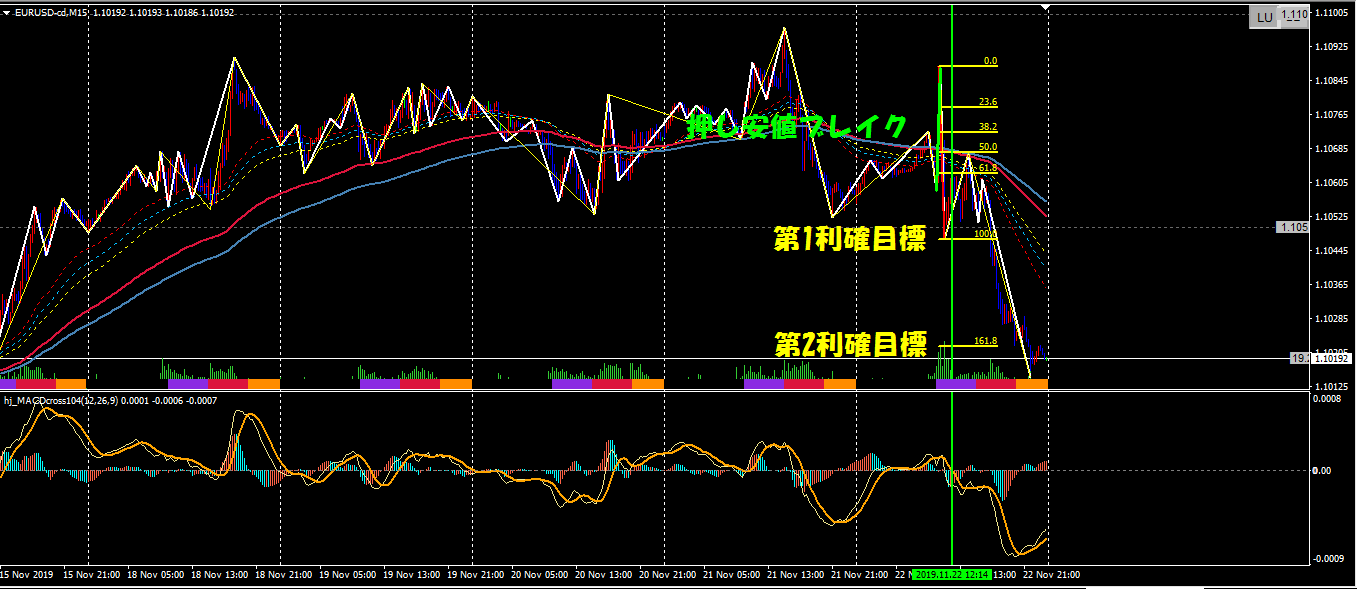This screenshot has height=589, width=1357.
Task: Click the 1.110 button beside LU
Action: click(x=1295, y=15)
